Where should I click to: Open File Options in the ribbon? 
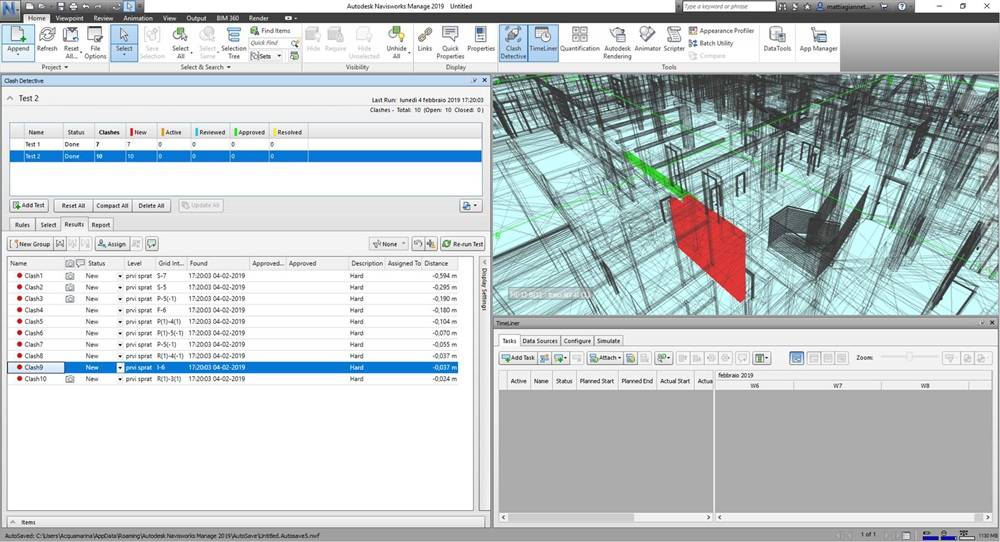(x=95, y=42)
